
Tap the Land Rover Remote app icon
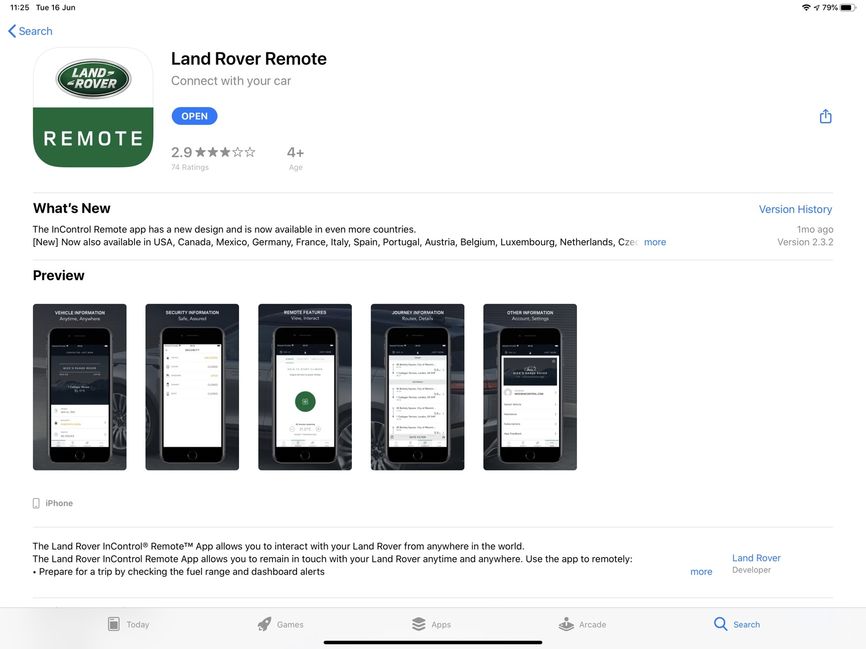tap(93, 107)
